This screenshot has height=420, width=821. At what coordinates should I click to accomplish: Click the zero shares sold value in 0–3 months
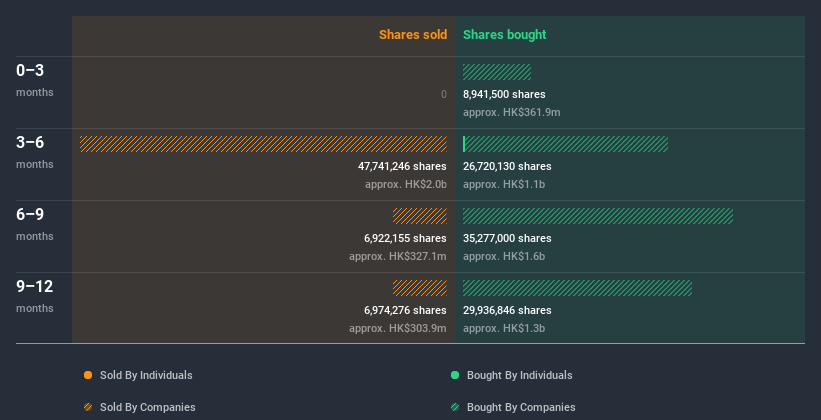point(444,94)
